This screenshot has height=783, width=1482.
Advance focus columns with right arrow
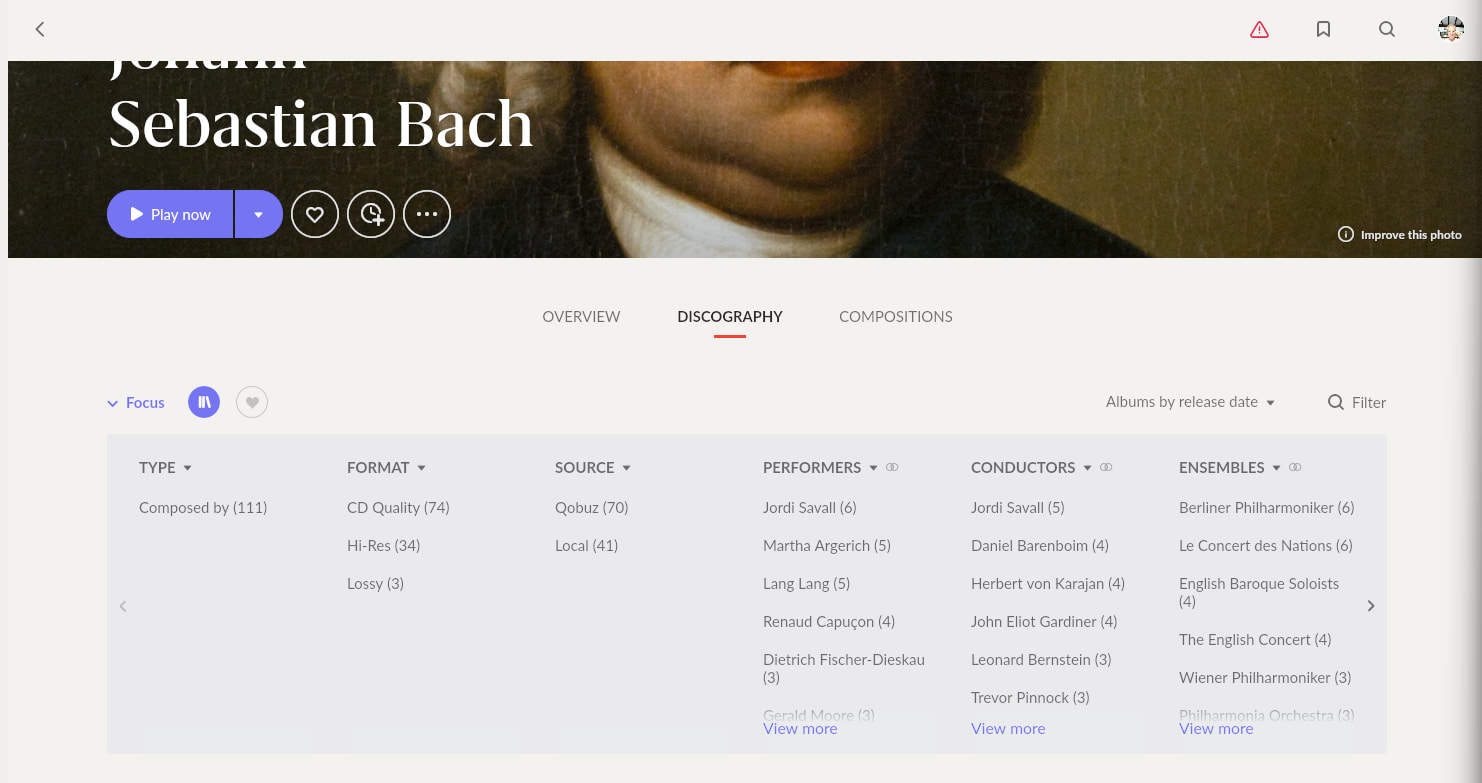tap(1371, 606)
